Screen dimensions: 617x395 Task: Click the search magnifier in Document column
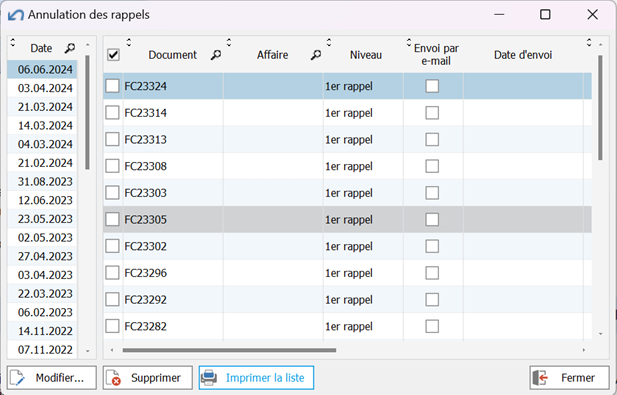coord(216,55)
